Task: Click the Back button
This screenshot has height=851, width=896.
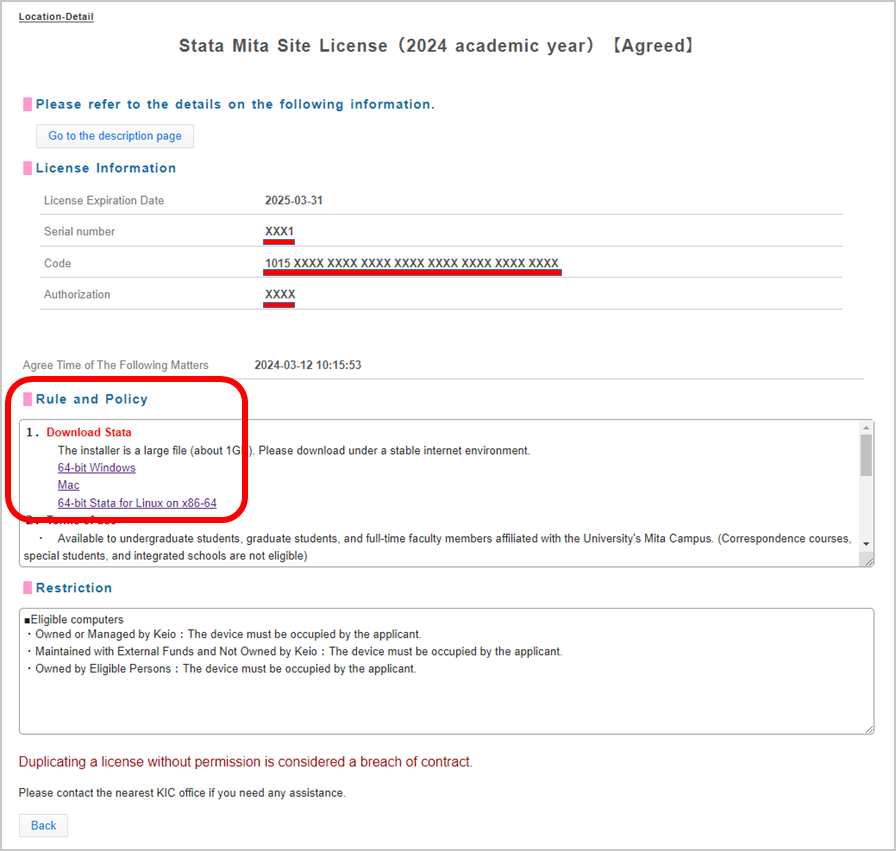Action: pos(43,825)
